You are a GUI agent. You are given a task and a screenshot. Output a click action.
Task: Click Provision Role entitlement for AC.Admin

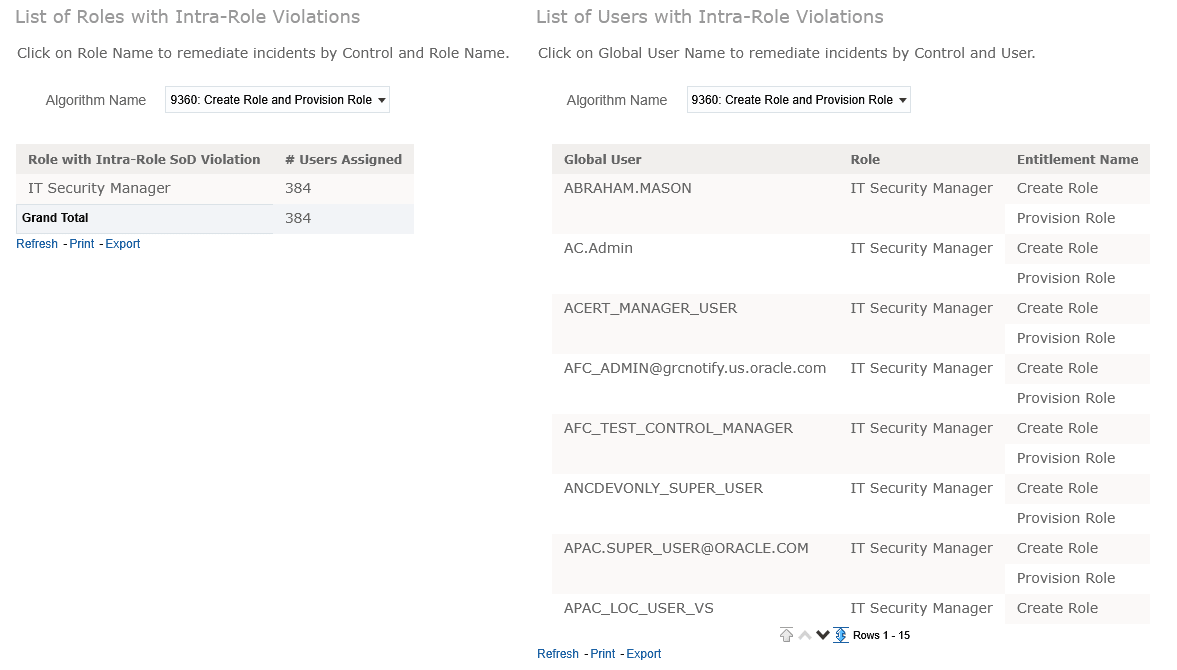(1066, 278)
